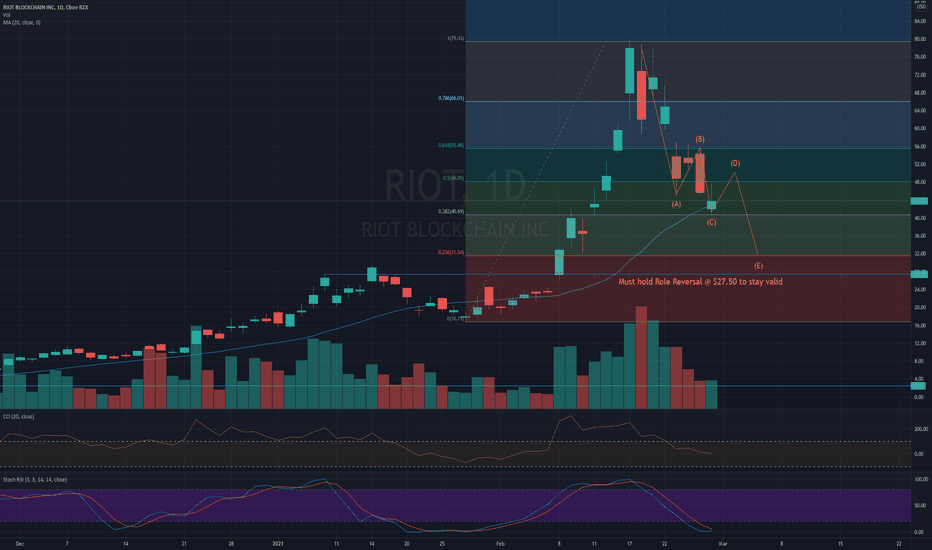932x550 pixels.
Task: Click the 0(16.7) Fibonacci base label
Action: point(455,318)
